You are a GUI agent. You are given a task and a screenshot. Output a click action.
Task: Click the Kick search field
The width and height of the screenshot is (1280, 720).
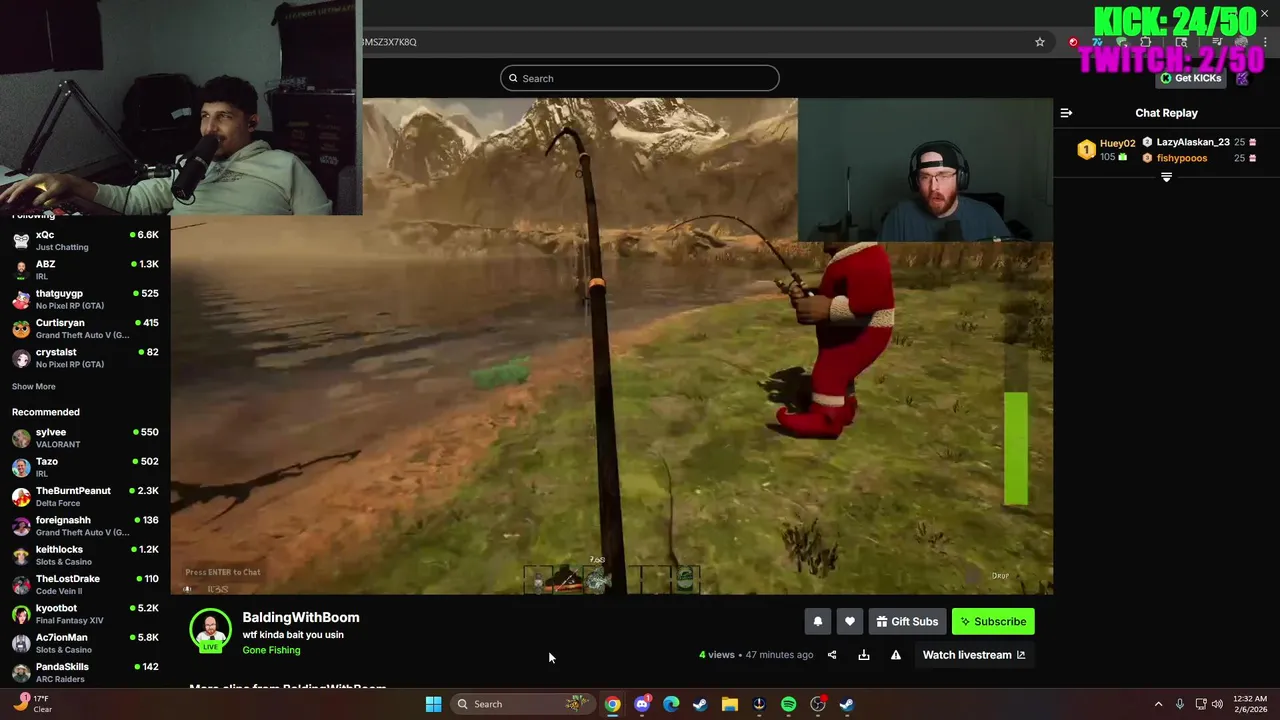tap(640, 78)
